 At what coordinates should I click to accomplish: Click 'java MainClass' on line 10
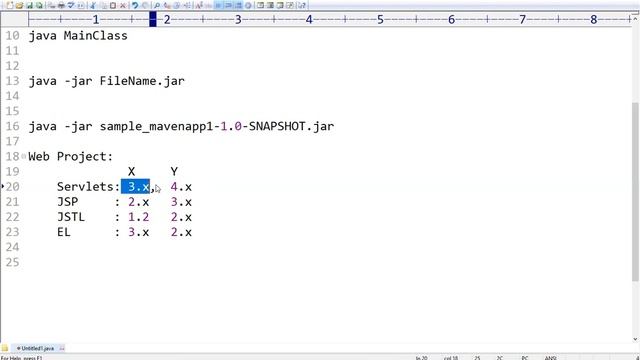[78, 36]
